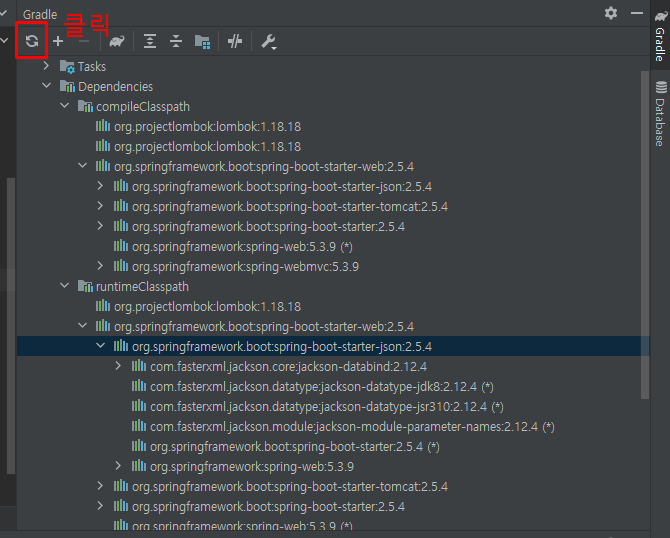Expand spring-boot-starter-tomcat under runtimeClasspath
This screenshot has height=538, width=670.
(x=100, y=486)
